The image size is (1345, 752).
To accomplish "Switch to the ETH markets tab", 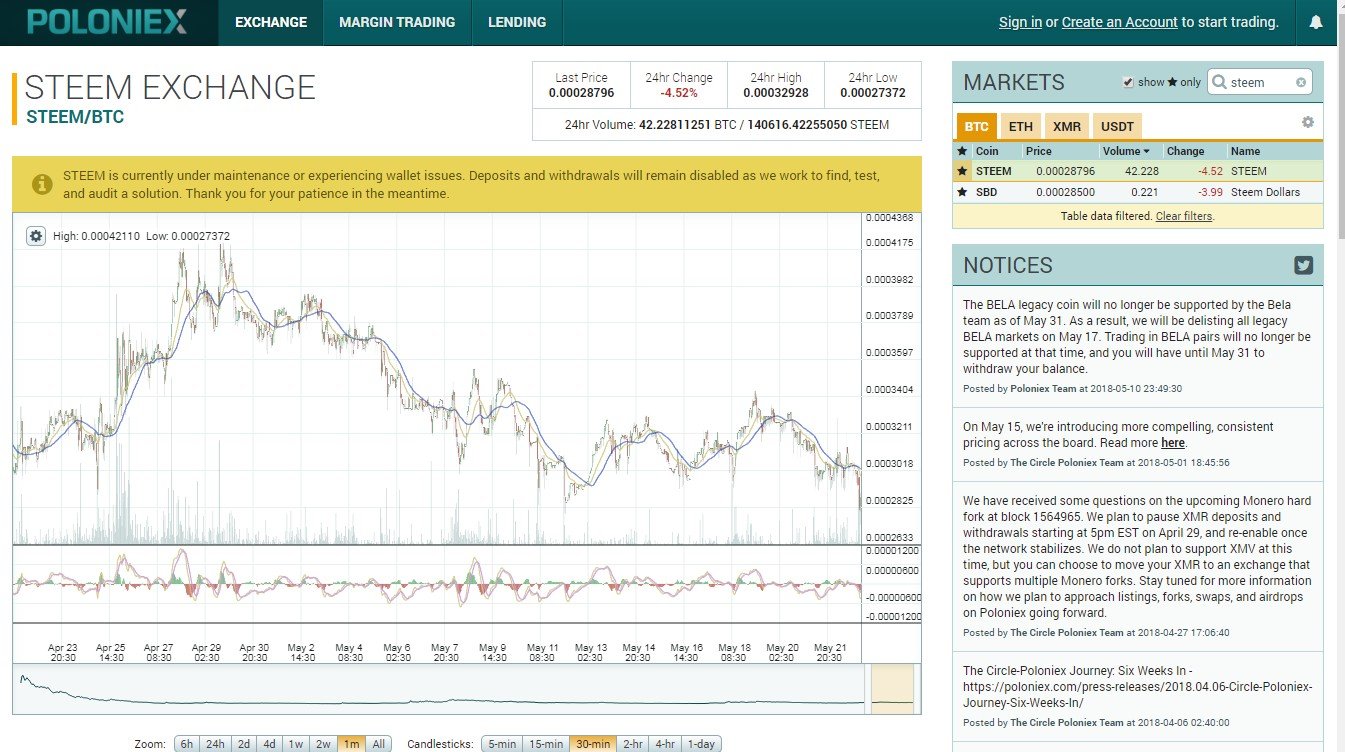I will pyautogui.click(x=1020, y=127).
